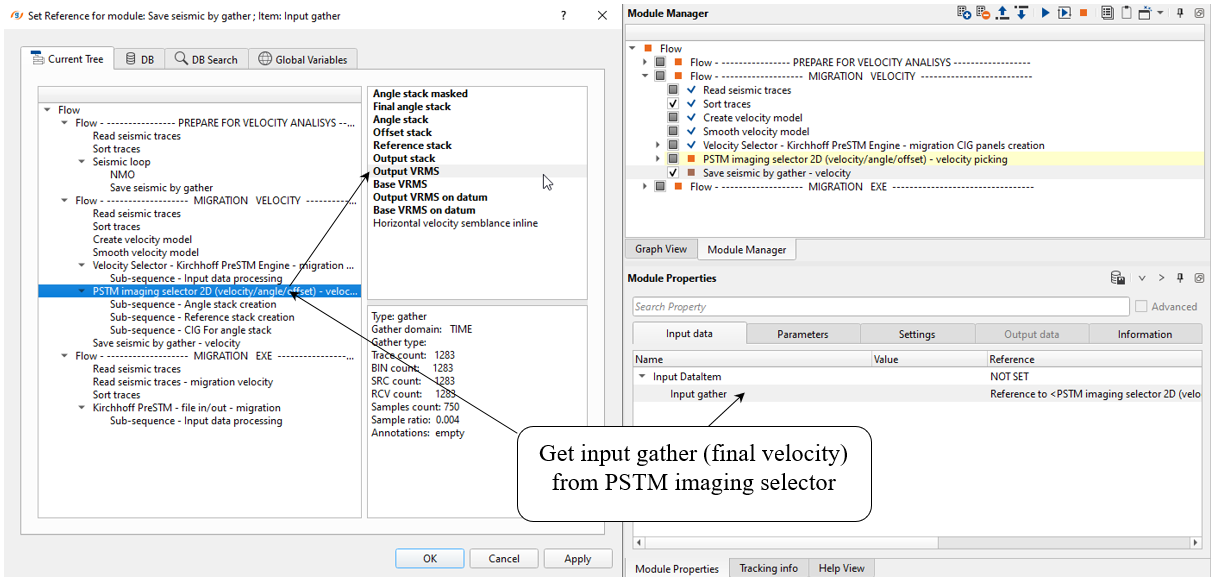1211x581 pixels.
Task: Click the OK button
Action: (429, 559)
